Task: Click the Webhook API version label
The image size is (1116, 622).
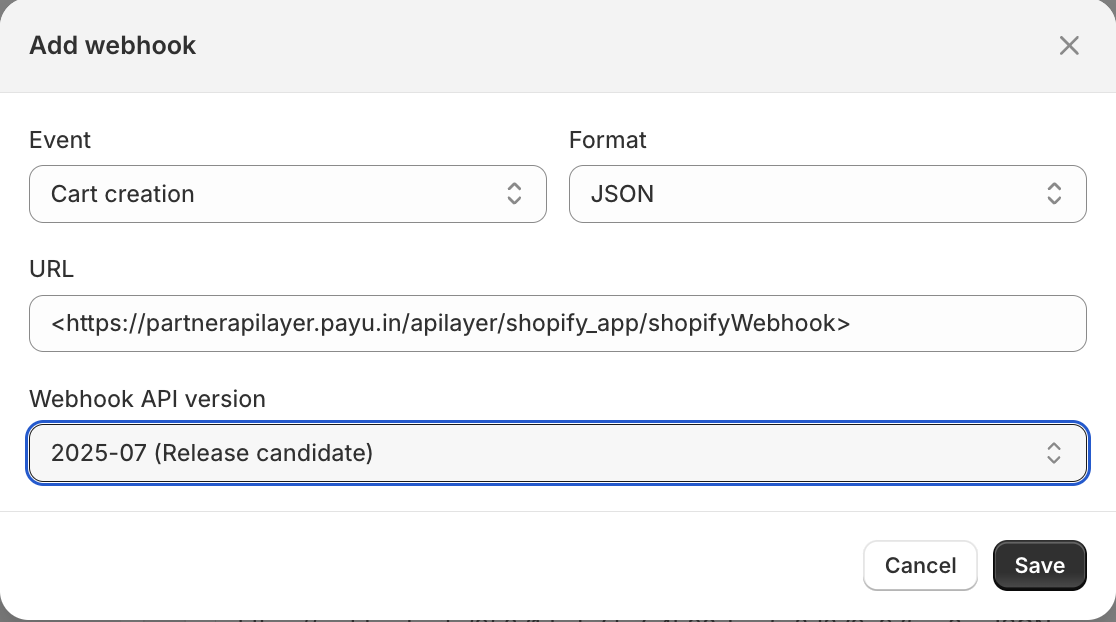Action: [147, 399]
